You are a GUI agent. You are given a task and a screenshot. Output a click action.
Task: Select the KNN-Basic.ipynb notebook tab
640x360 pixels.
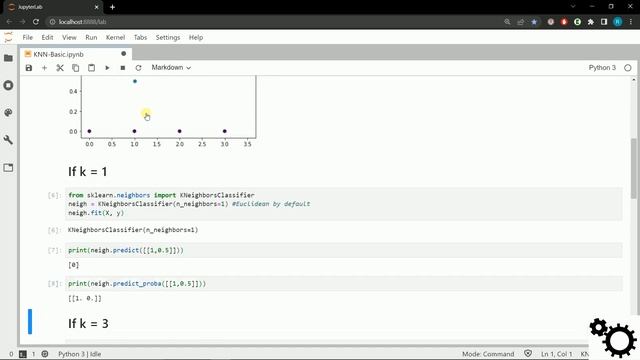76,54
